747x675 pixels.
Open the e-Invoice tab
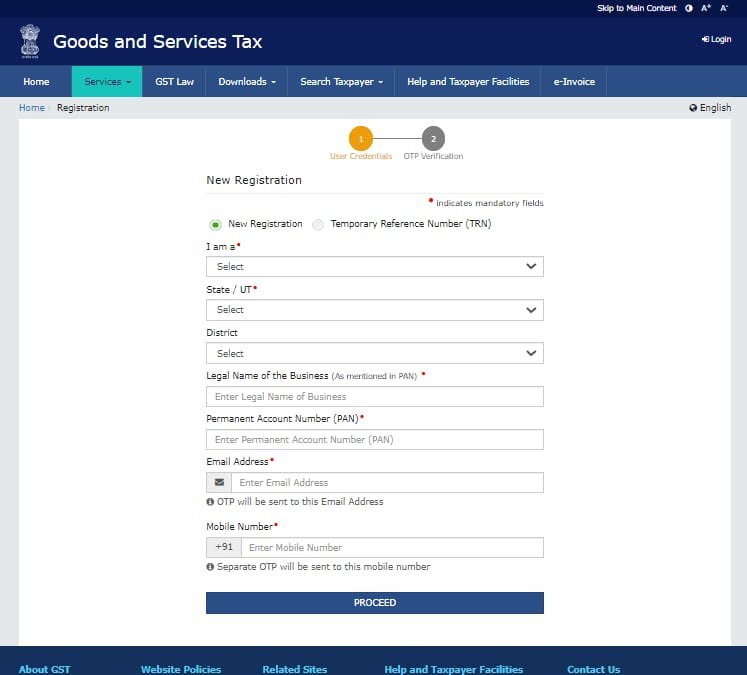tap(574, 81)
